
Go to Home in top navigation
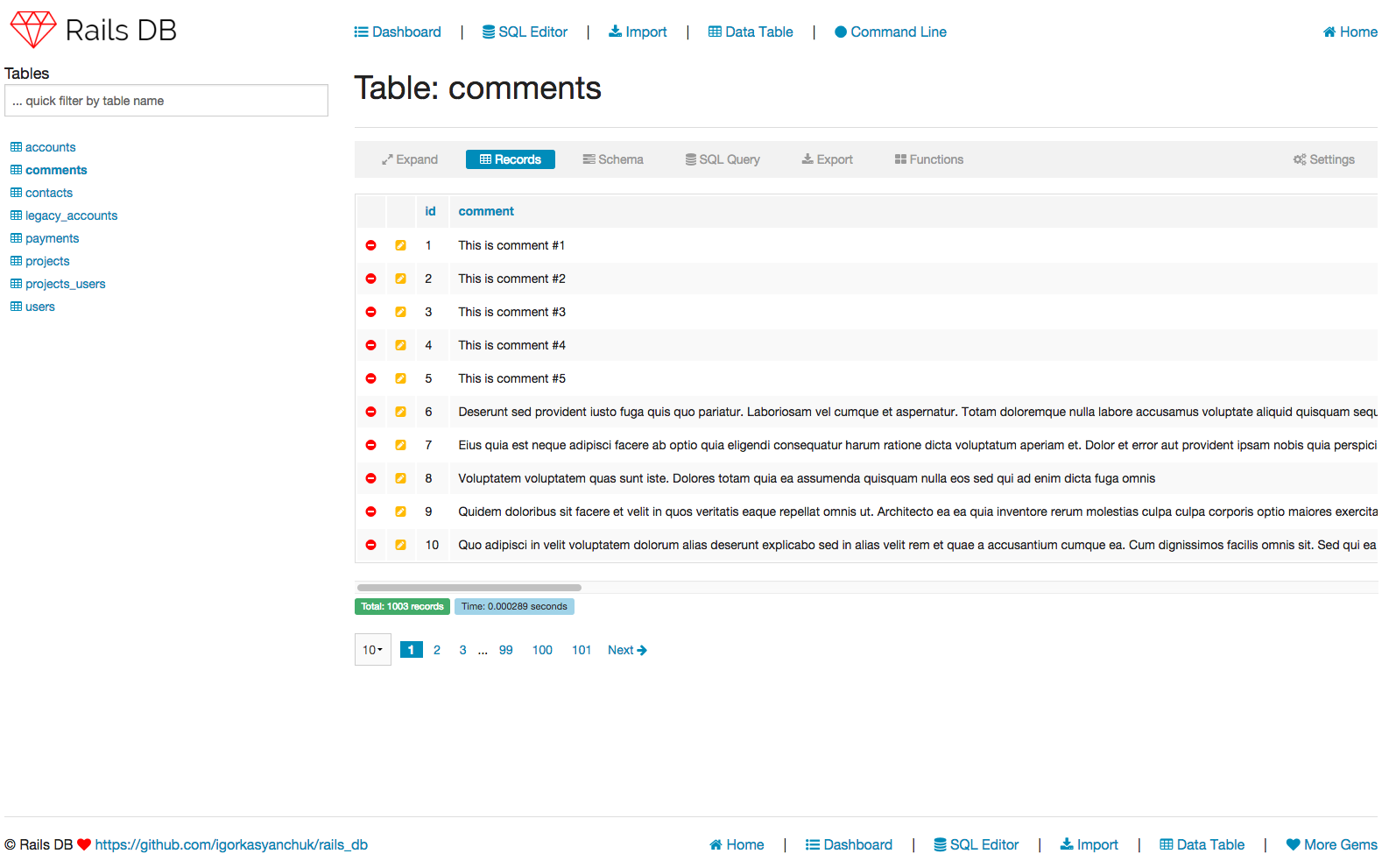point(1350,32)
